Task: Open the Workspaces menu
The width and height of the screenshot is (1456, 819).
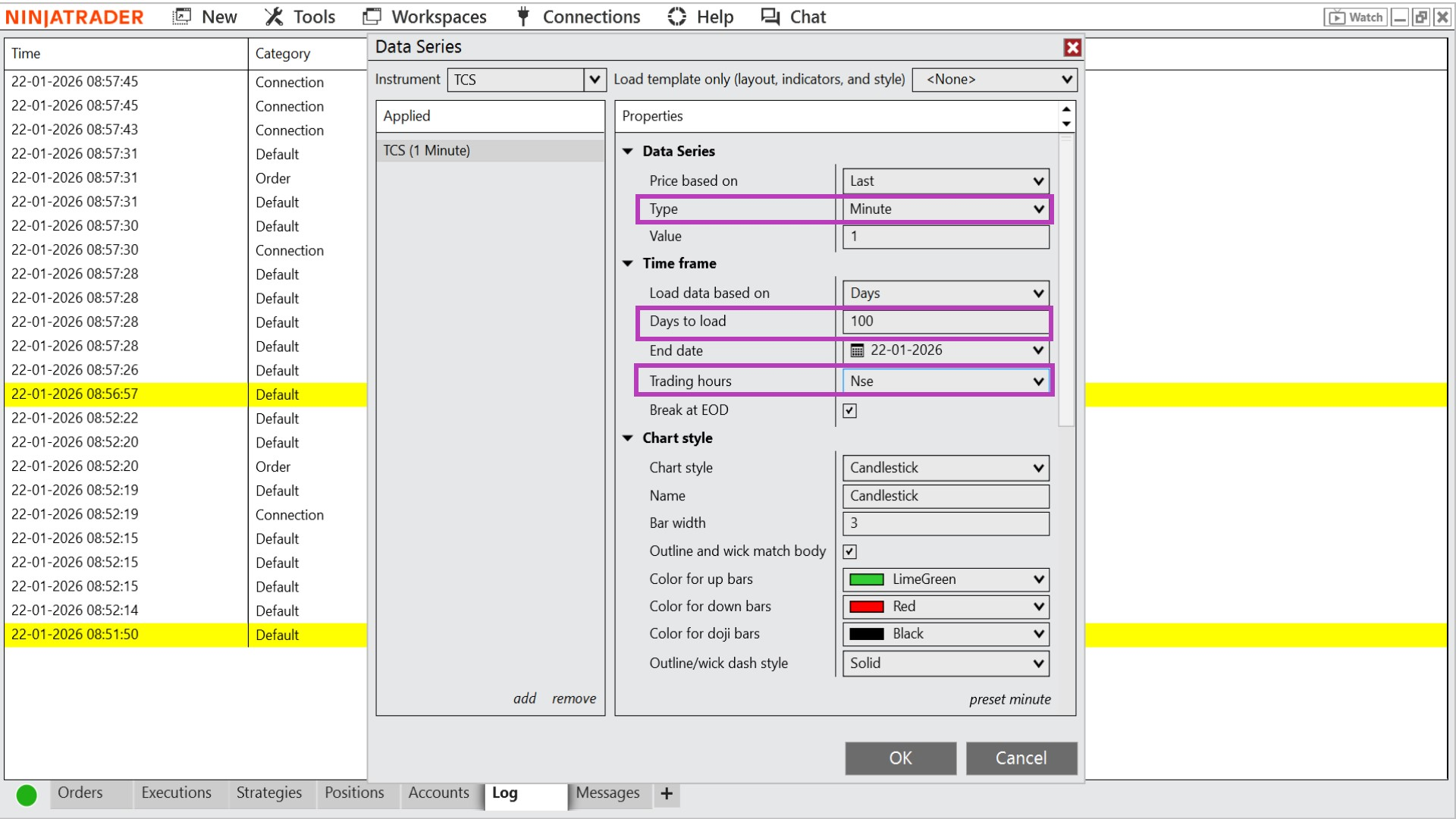Action: (425, 17)
